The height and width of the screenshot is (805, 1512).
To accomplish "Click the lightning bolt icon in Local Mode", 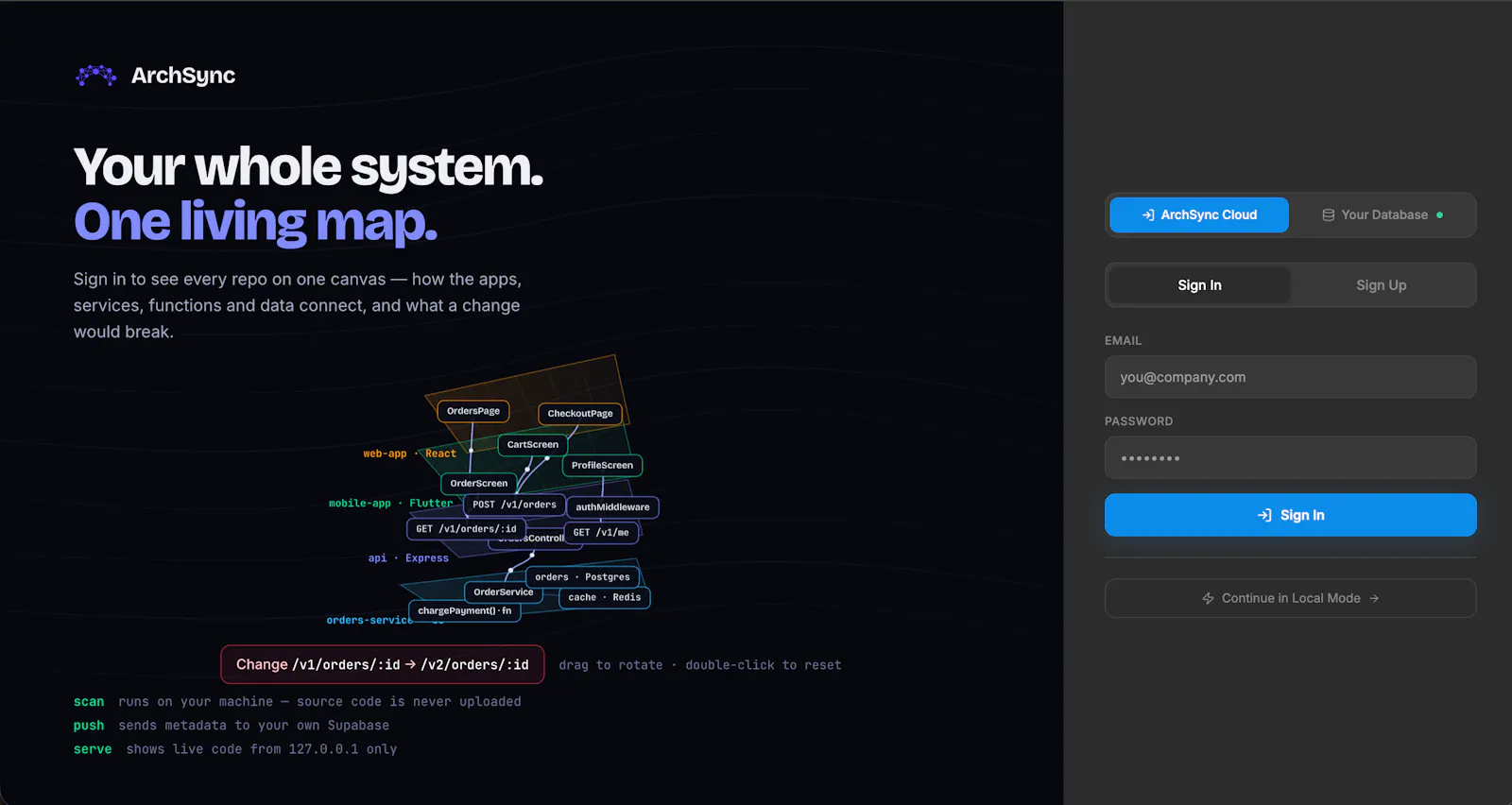I will (x=1208, y=598).
